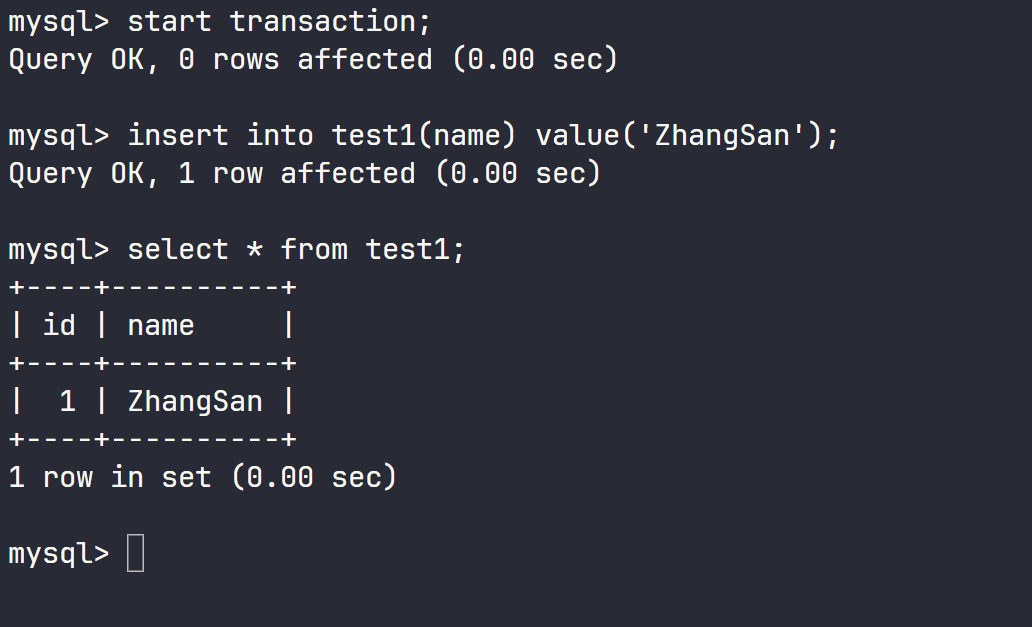Click the bottom border of the result table
The image size is (1032, 627).
[x=152, y=439]
